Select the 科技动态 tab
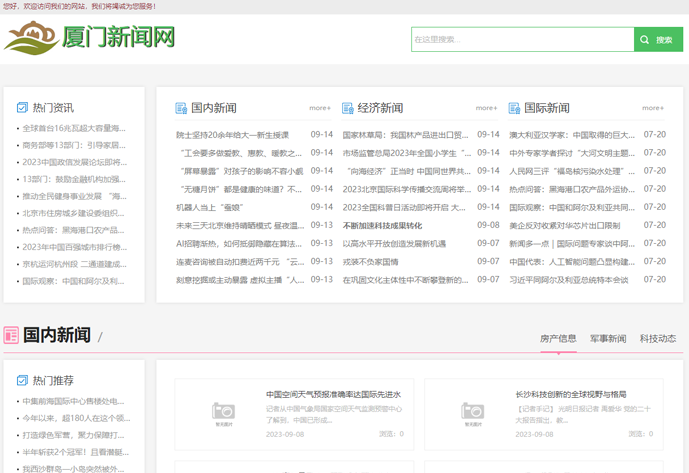689x473 pixels. (x=658, y=339)
